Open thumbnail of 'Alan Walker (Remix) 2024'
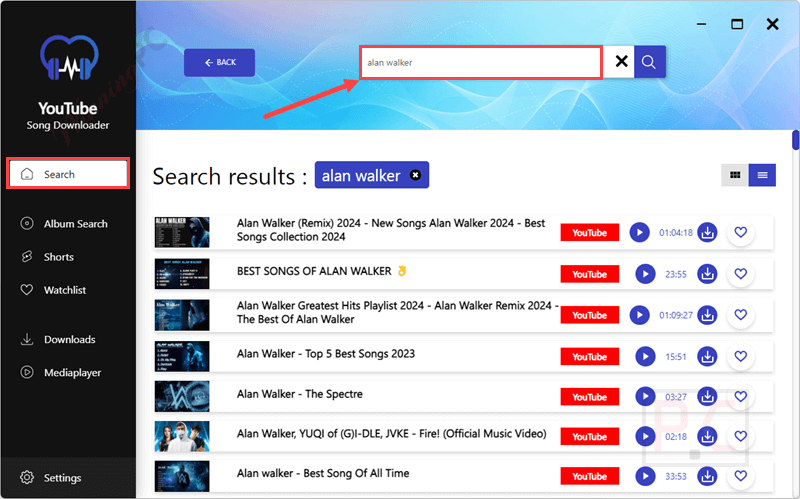 (182, 232)
